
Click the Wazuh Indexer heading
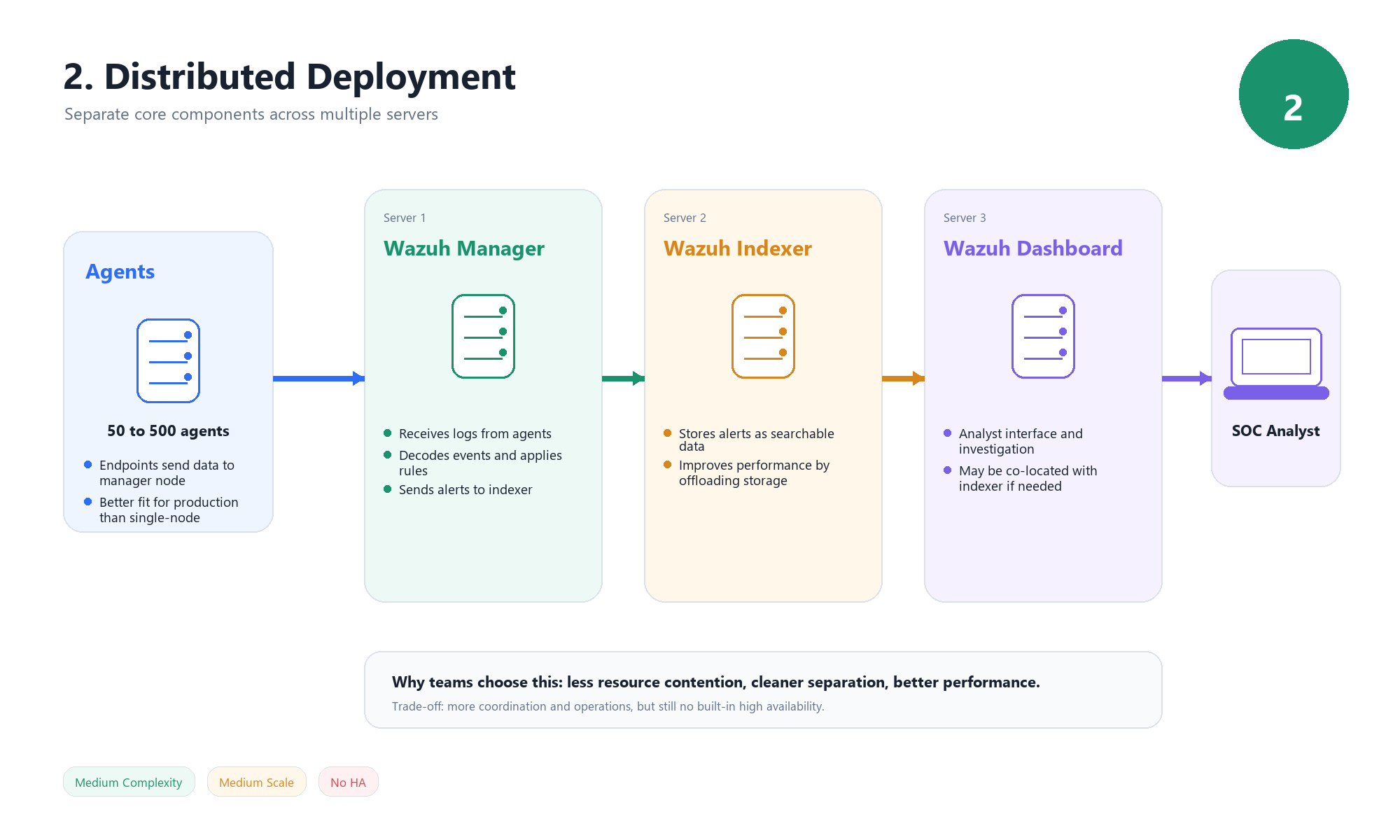737,248
